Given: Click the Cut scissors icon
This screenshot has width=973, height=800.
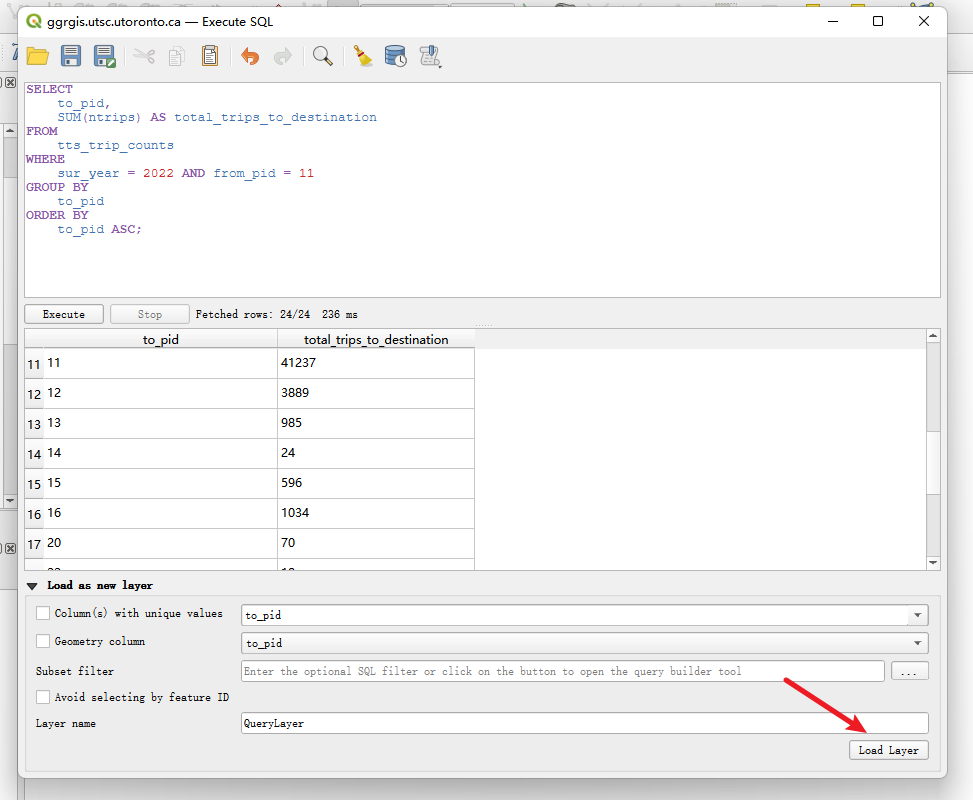Looking at the screenshot, I should point(144,56).
